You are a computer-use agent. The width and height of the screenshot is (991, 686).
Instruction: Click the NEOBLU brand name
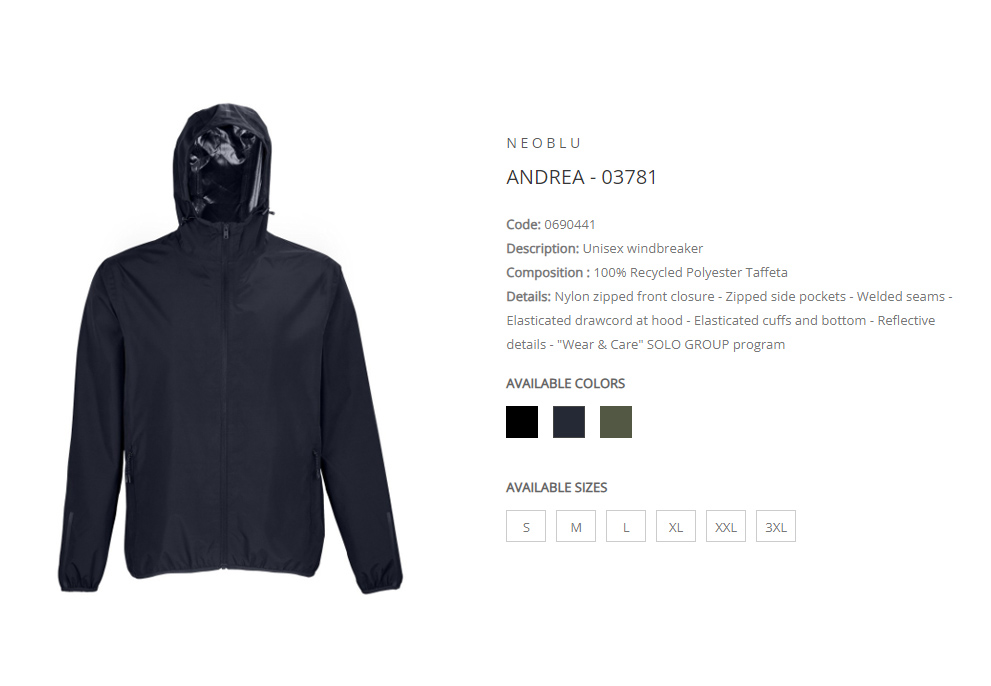click(544, 144)
